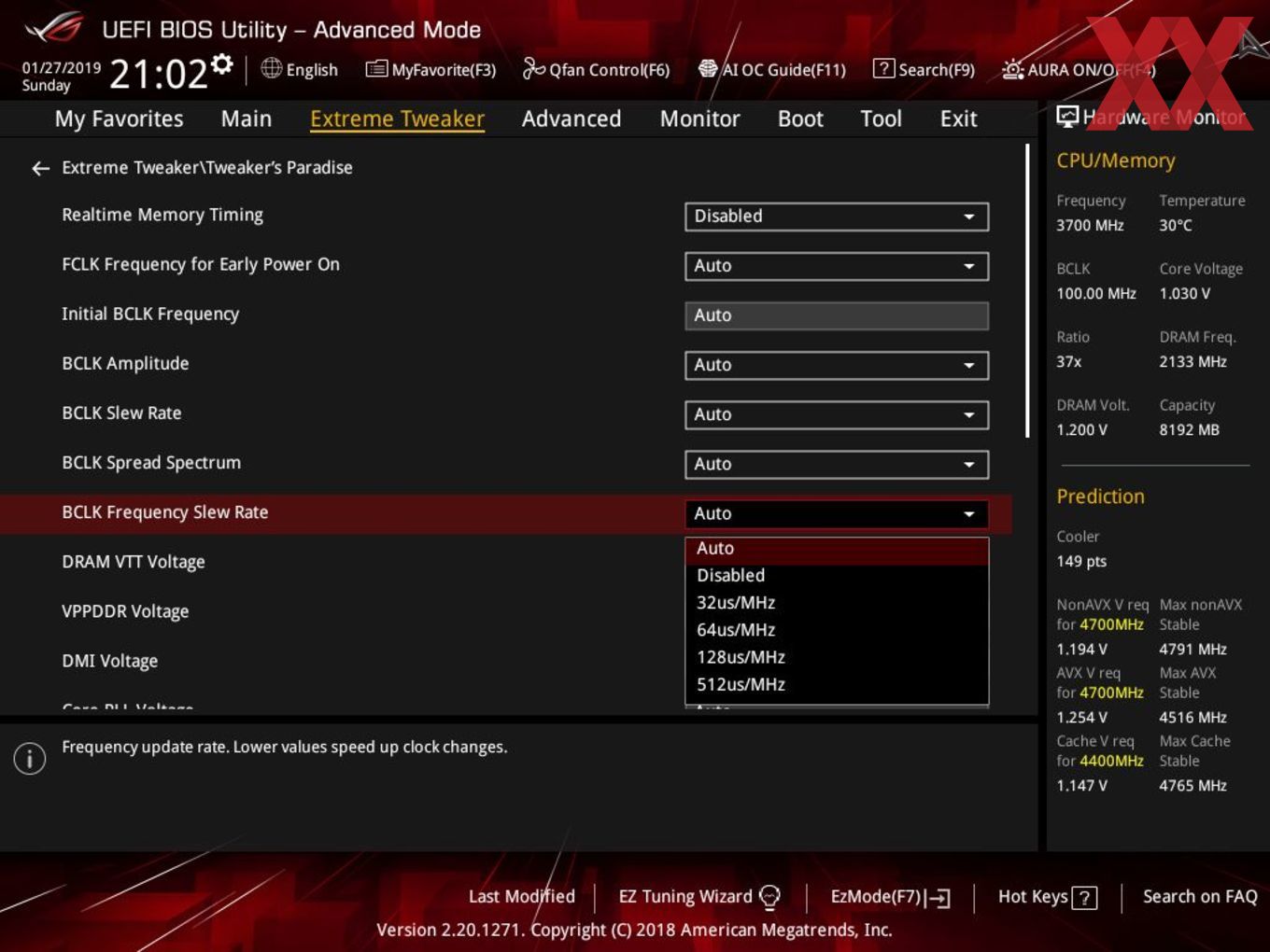This screenshot has width=1270, height=952.
Task: Click the 149 pts cooler score
Action: pyautogui.click(x=1081, y=561)
